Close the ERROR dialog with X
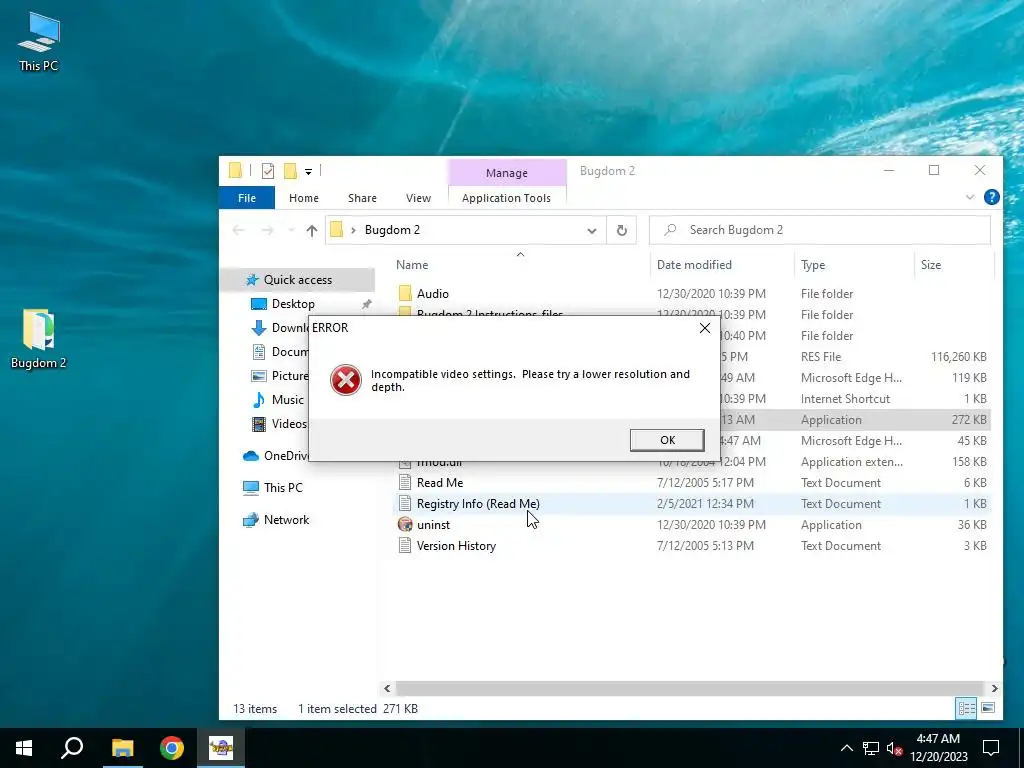The width and height of the screenshot is (1024, 768). click(x=705, y=328)
